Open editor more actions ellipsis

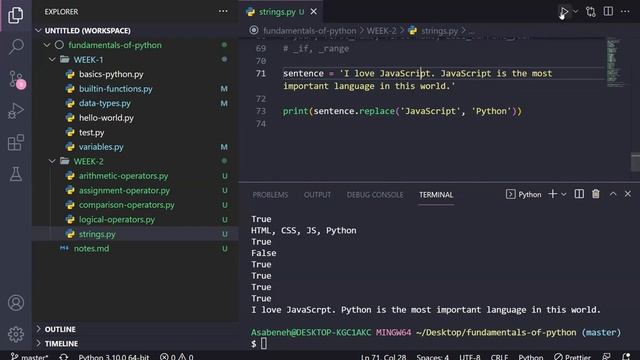pyautogui.click(x=625, y=11)
